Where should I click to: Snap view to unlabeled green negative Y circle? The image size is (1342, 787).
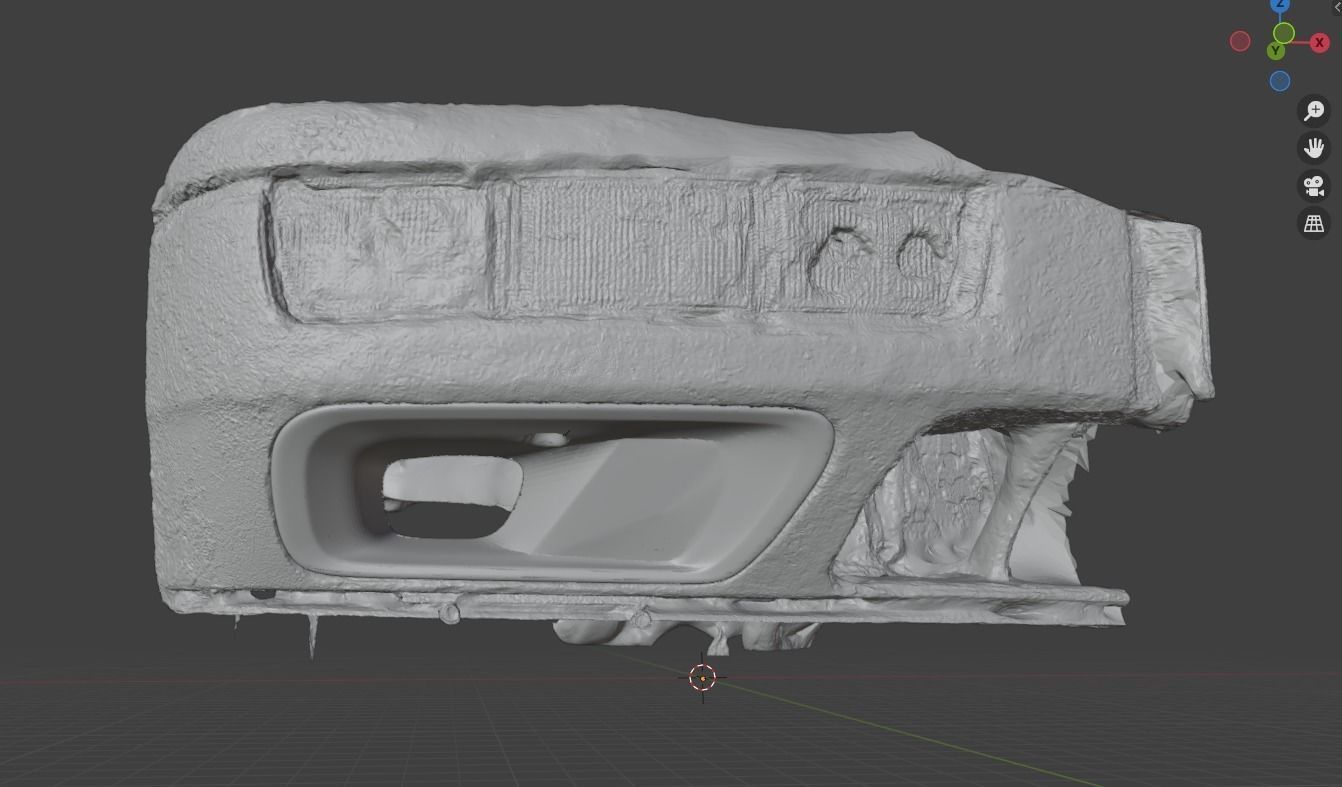click(1285, 34)
